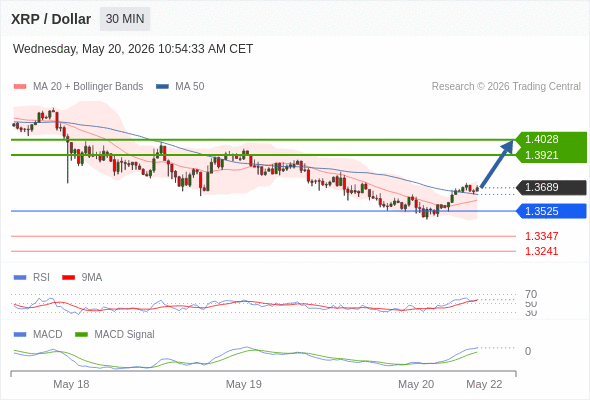
Task: Click the May 18 date axis label
Action: point(71,384)
